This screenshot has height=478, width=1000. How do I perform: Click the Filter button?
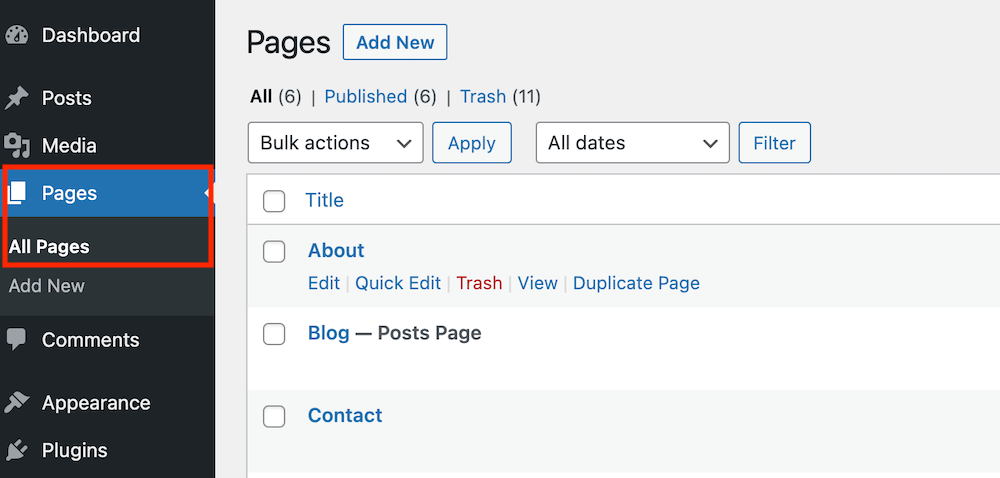[x=775, y=143]
